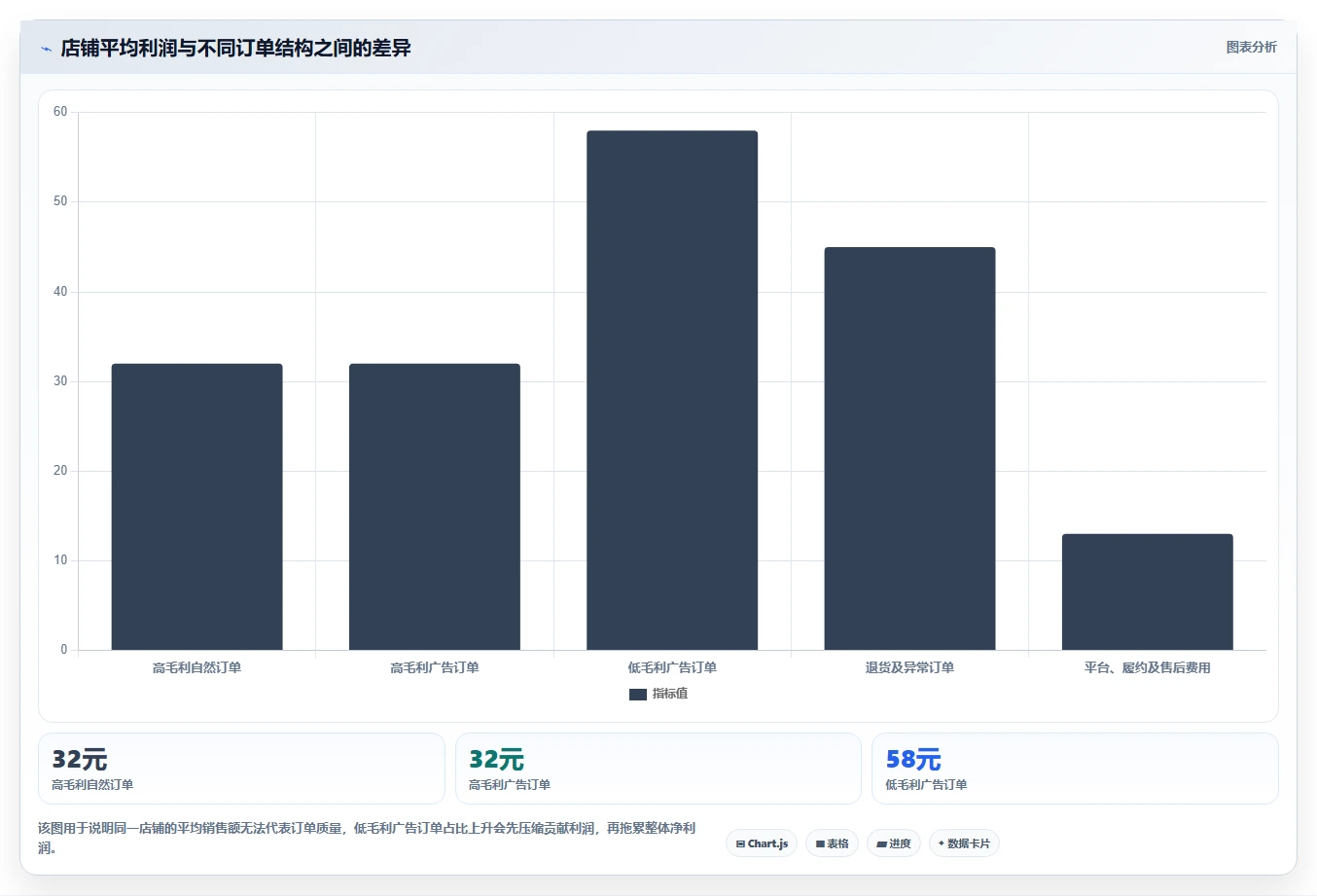Image resolution: width=1317 pixels, height=896 pixels.
Task: Select the 进度 tag
Action: tap(894, 843)
